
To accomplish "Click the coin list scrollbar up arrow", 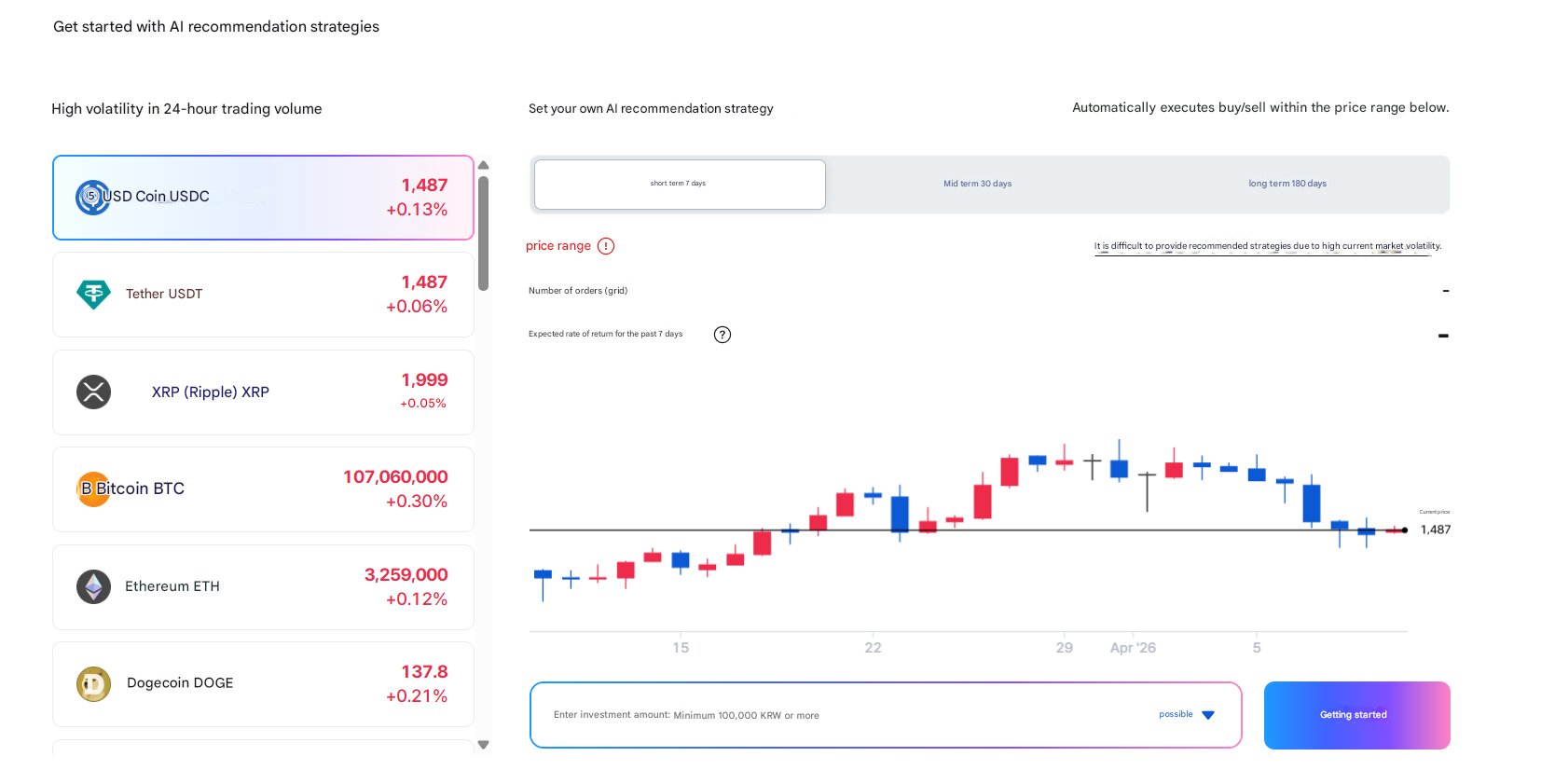I will click(483, 165).
